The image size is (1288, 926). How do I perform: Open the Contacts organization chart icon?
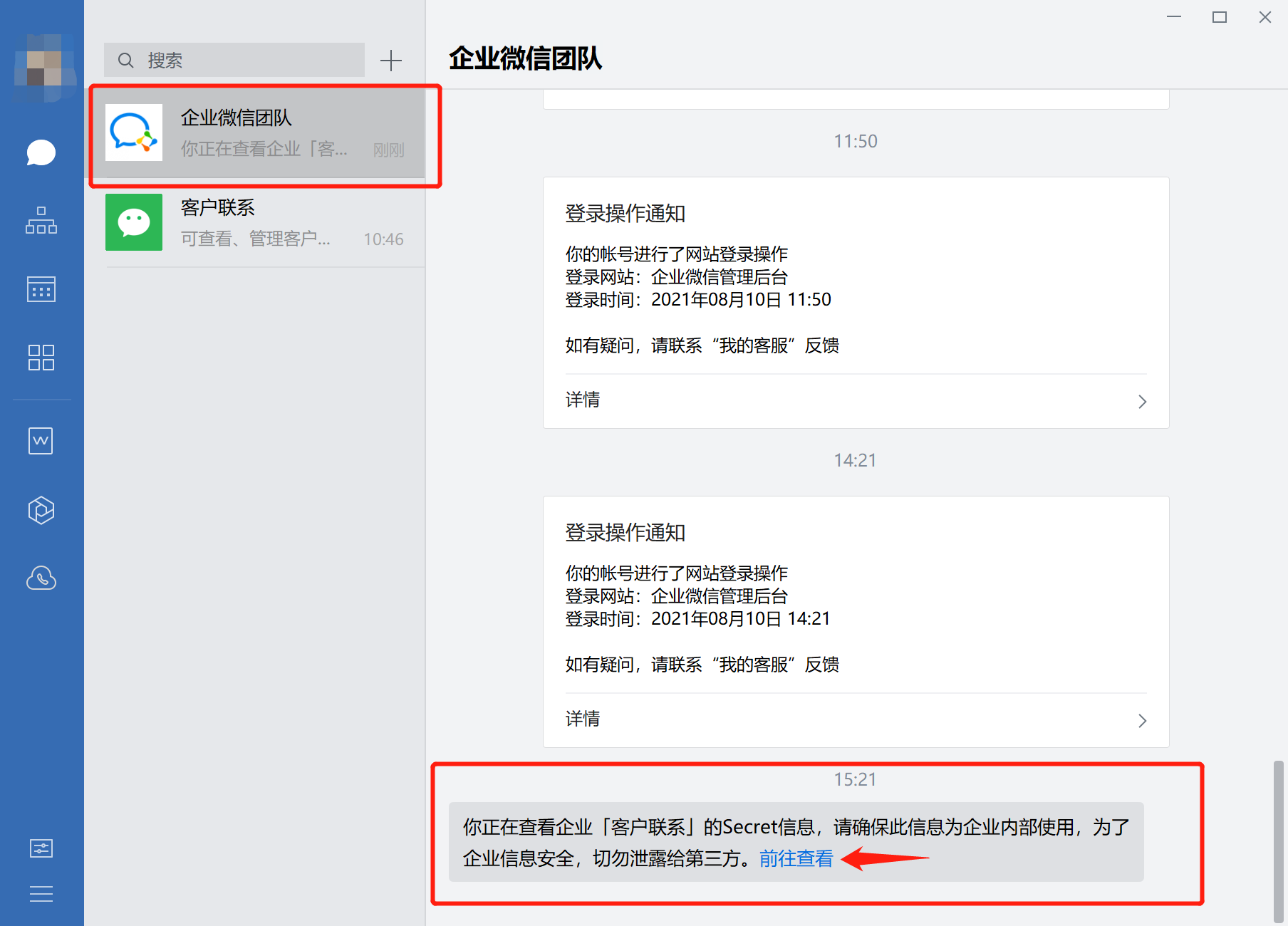pos(41,220)
